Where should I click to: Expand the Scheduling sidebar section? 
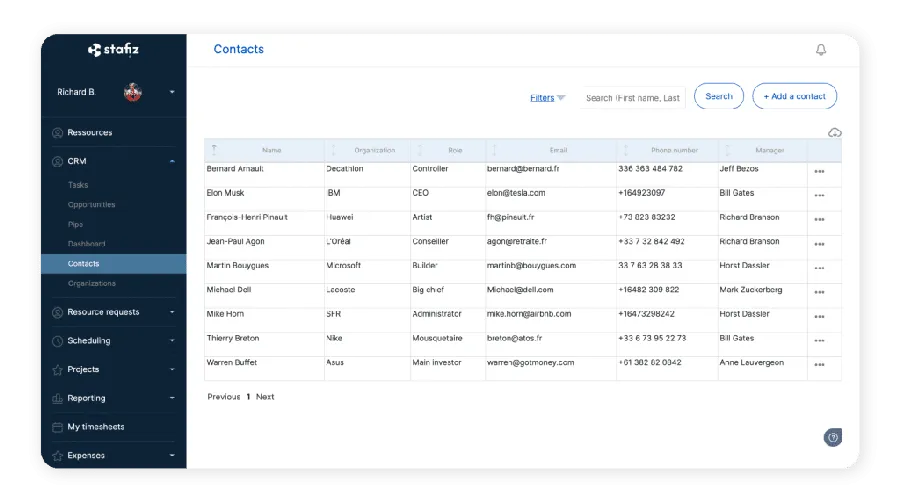[172, 341]
